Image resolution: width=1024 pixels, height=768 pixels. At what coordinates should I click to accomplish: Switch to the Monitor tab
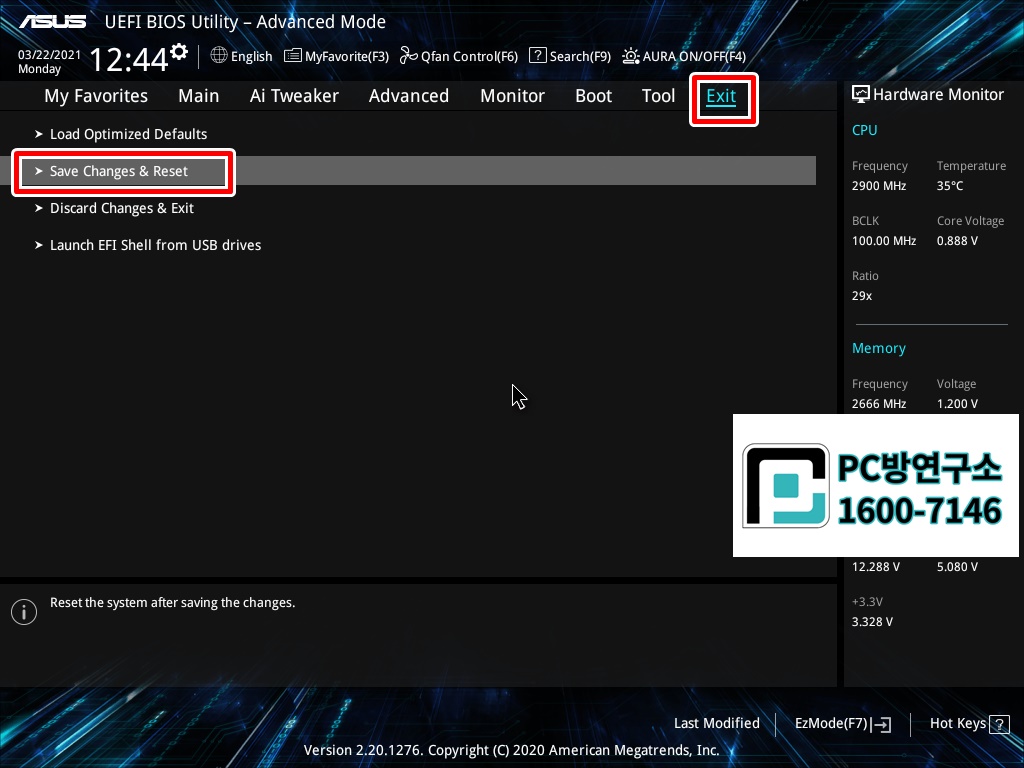tap(513, 96)
